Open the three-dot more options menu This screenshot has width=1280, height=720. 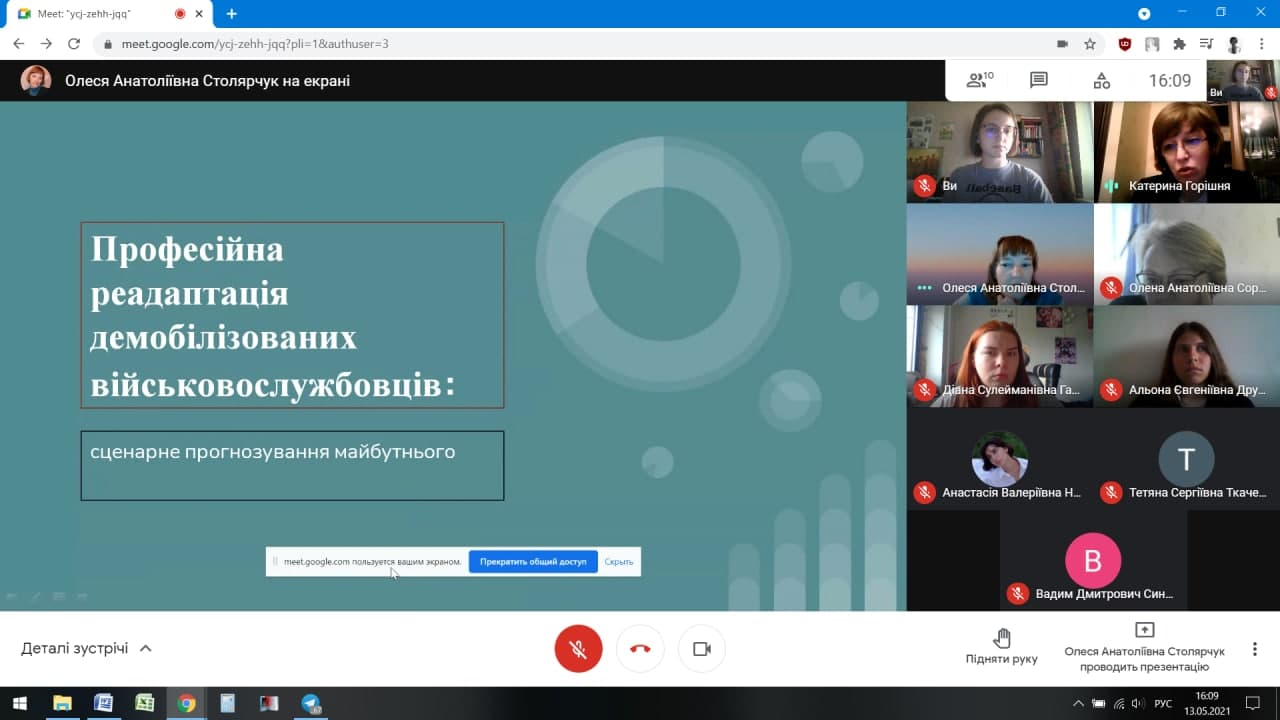pyautogui.click(x=1254, y=649)
